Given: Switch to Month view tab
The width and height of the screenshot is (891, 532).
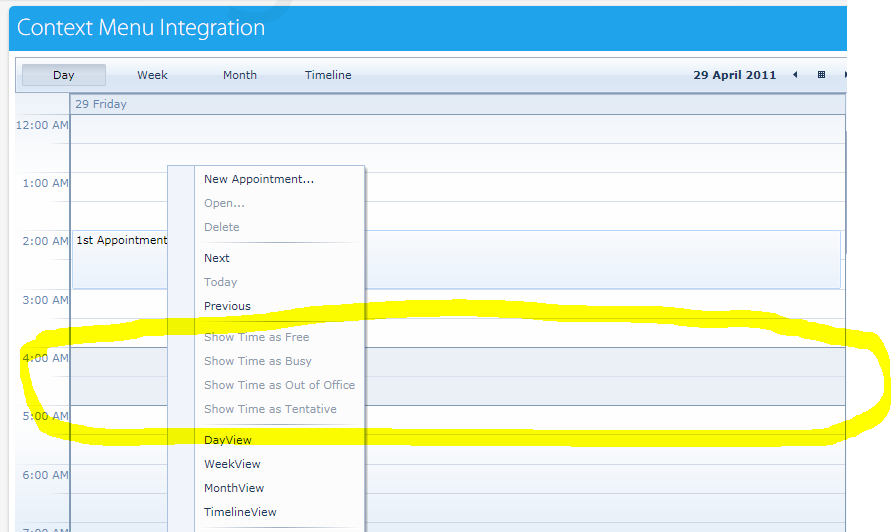Looking at the screenshot, I should pyautogui.click(x=240, y=75).
